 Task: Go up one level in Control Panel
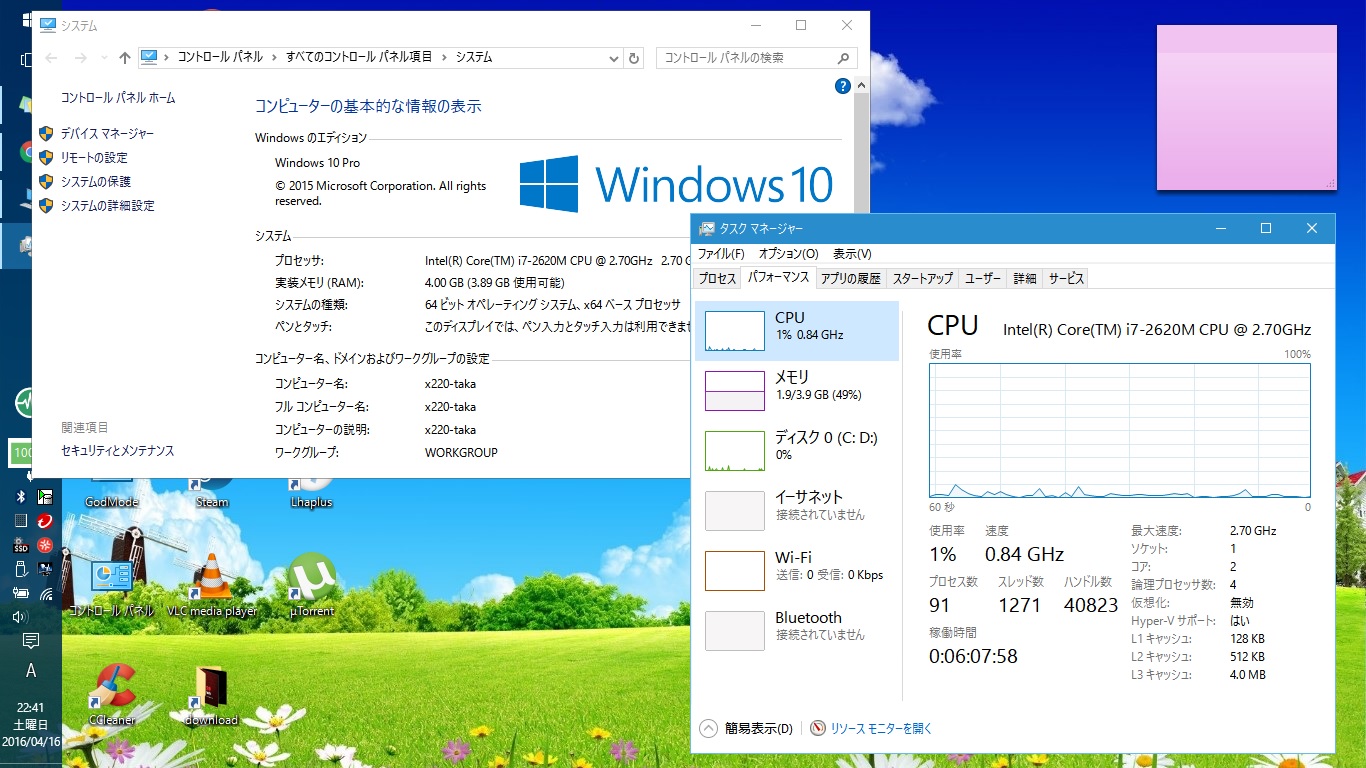[124, 58]
